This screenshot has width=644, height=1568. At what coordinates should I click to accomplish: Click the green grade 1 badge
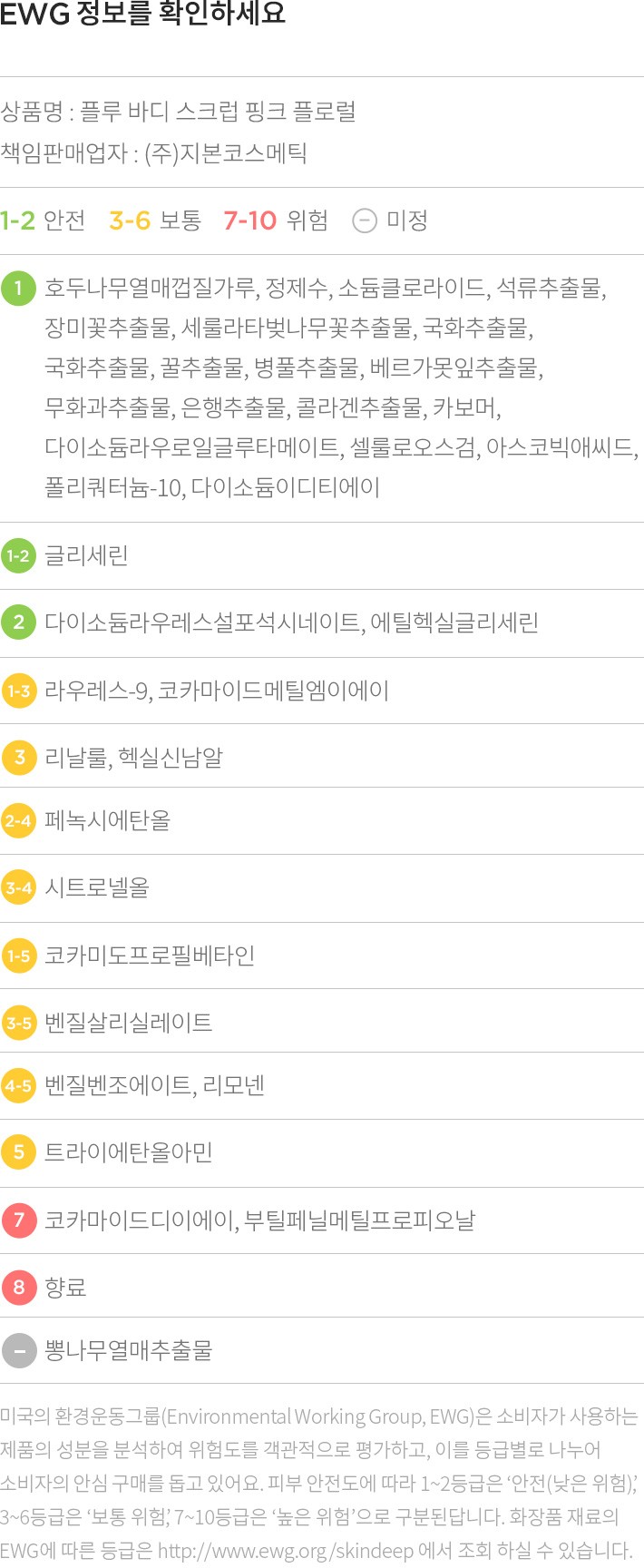[x=18, y=289]
